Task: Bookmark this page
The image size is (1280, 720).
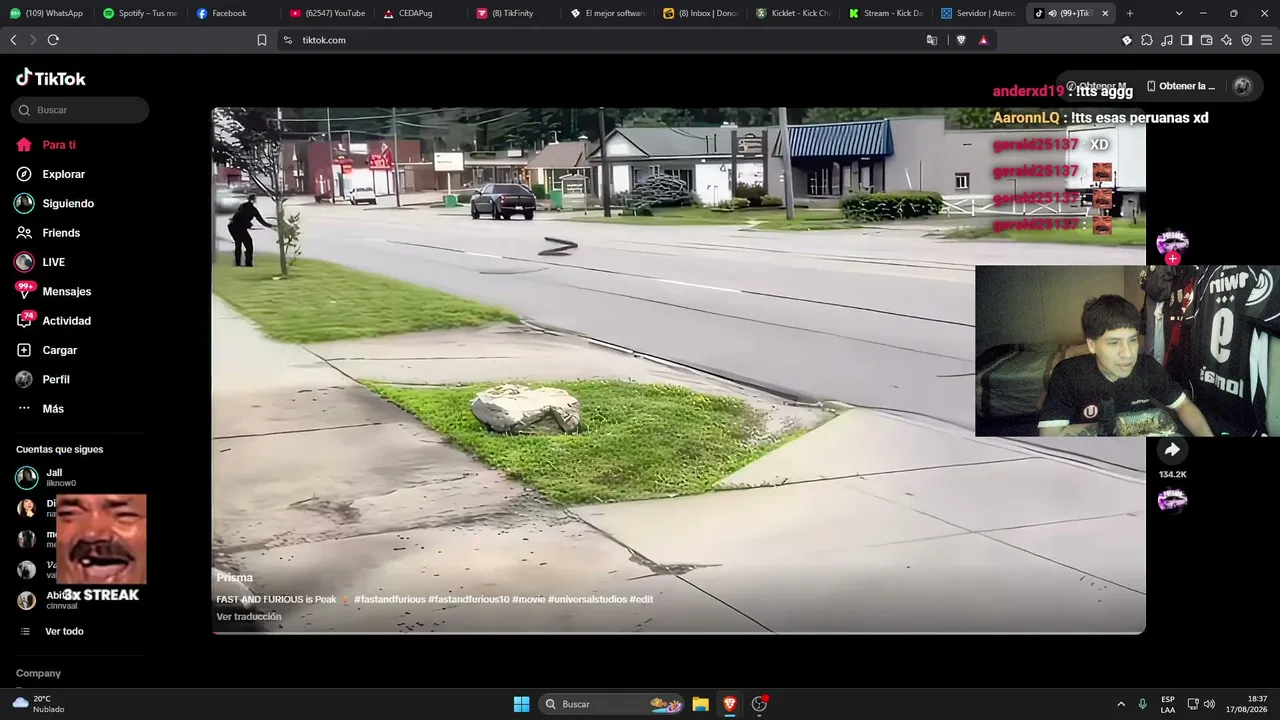Action: [x=262, y=40]
